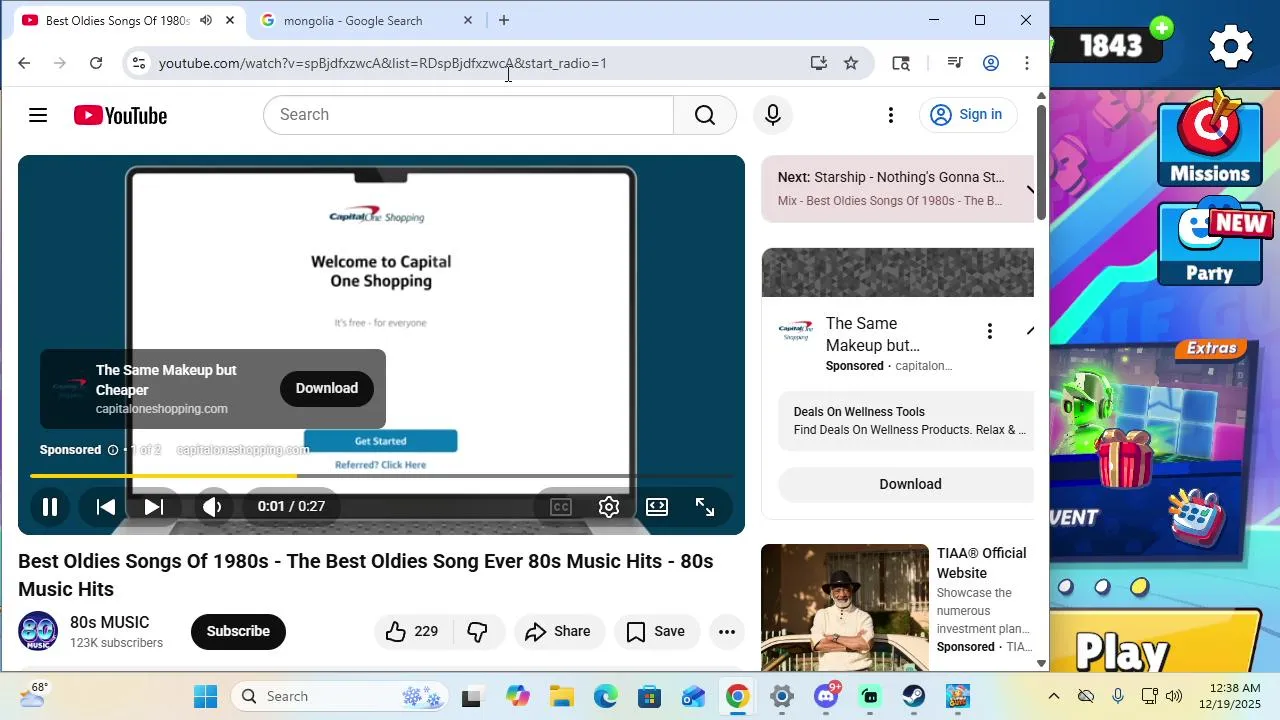Screen dimensions: 1280x720
Task: Subscribe to 80s MUSIC channel
Action: click(x=238, y=631)
